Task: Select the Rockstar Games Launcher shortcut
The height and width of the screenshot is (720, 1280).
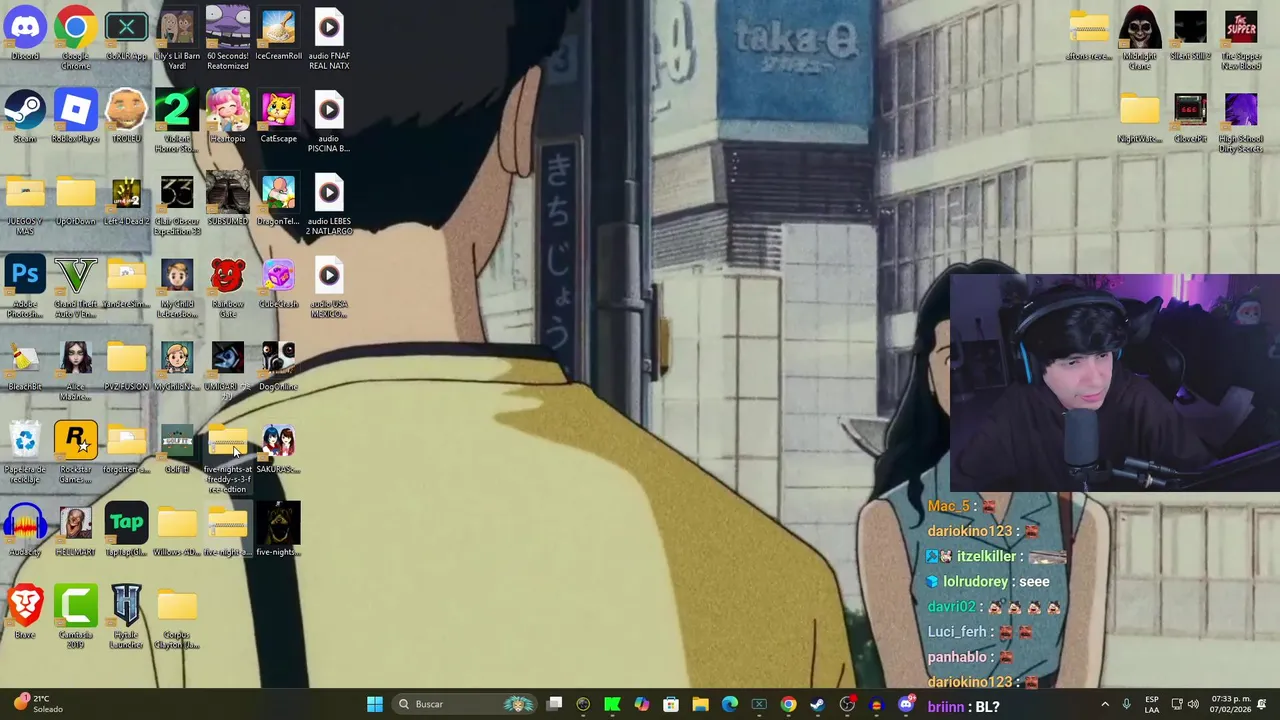Action: (x=76, y=453)
